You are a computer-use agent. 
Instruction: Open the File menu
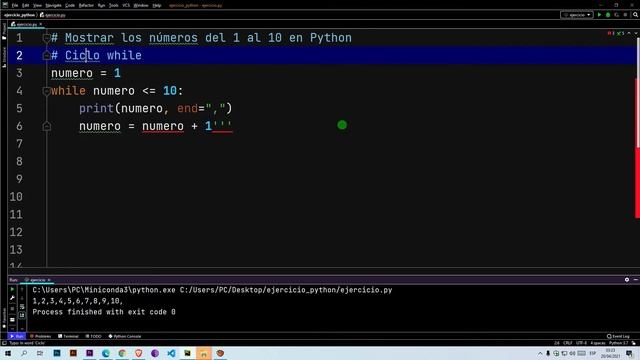(x=15, y=5)
